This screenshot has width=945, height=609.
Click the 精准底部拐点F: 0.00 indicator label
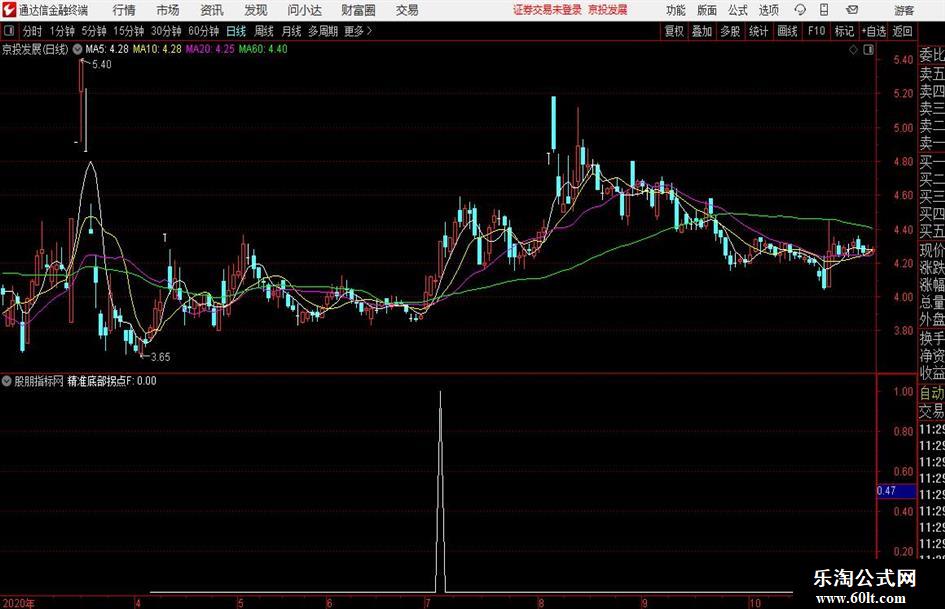[x=112, y=381]
